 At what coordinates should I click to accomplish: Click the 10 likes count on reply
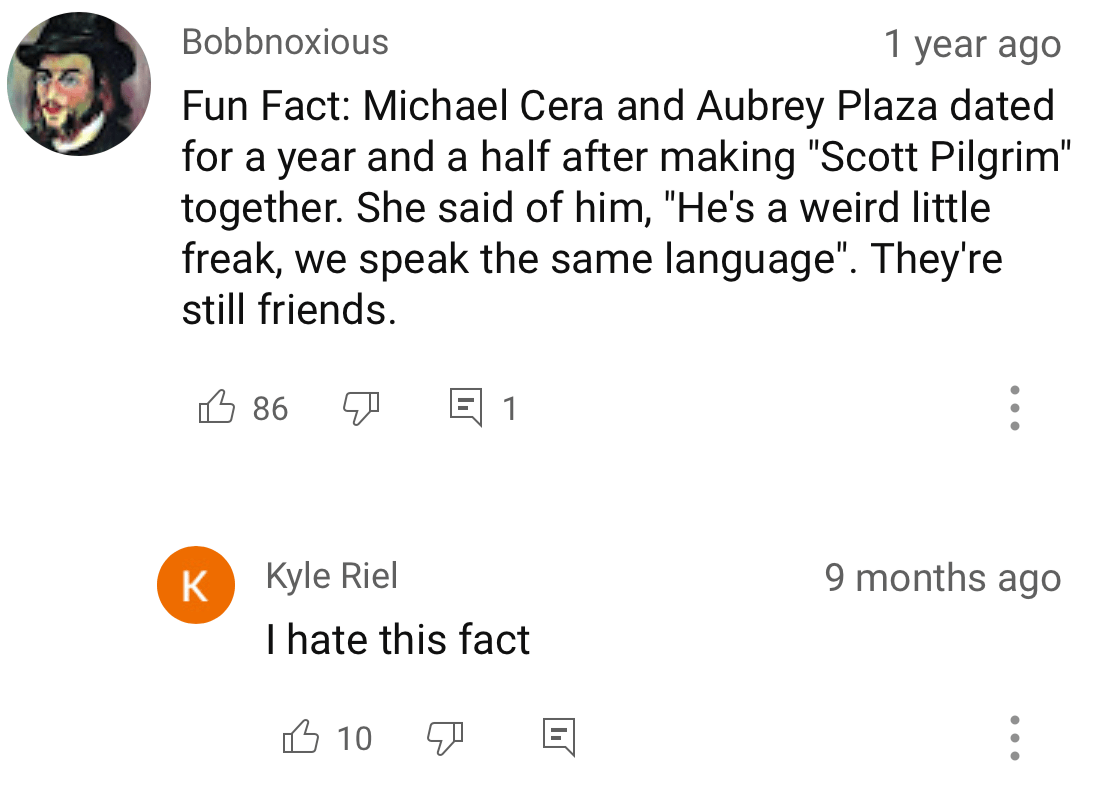point(354,739)
